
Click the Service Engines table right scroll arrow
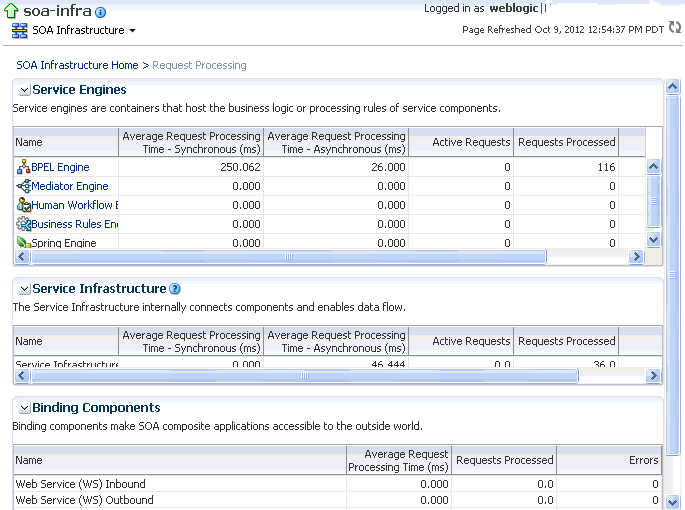click(x=637, y=257)
